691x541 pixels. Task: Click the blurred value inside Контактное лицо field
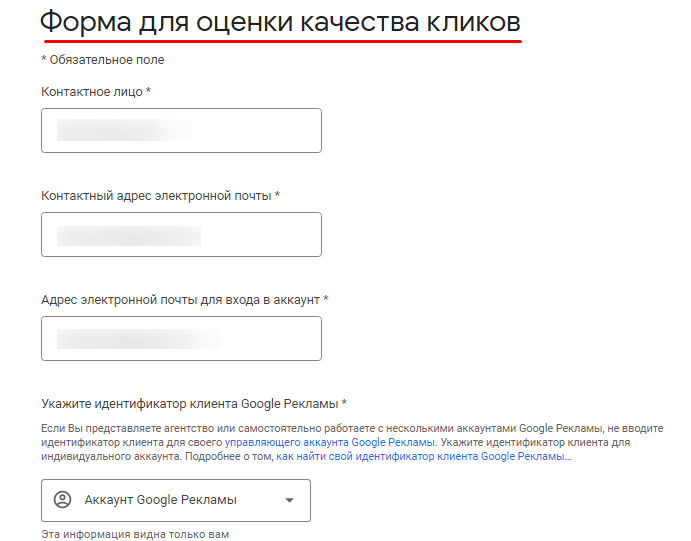click(x=124, y=131)
